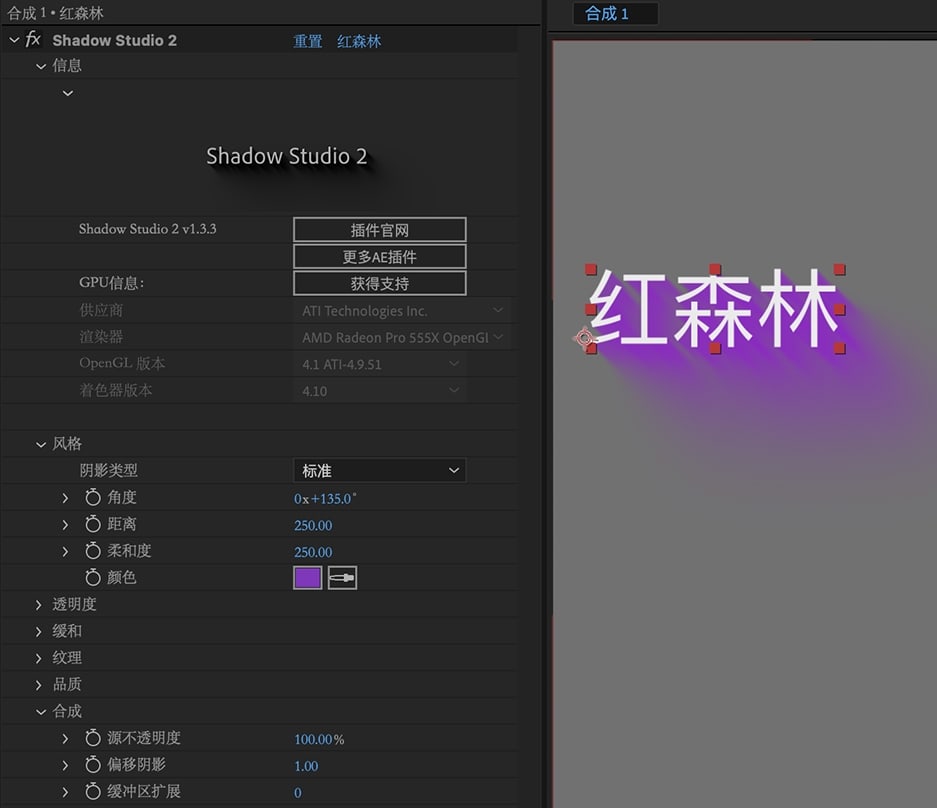Image resolution: width=937 pixels, height=808 pixels.
Task: Click the 缓冲区扩展 value 0
Action: point(298,793)
